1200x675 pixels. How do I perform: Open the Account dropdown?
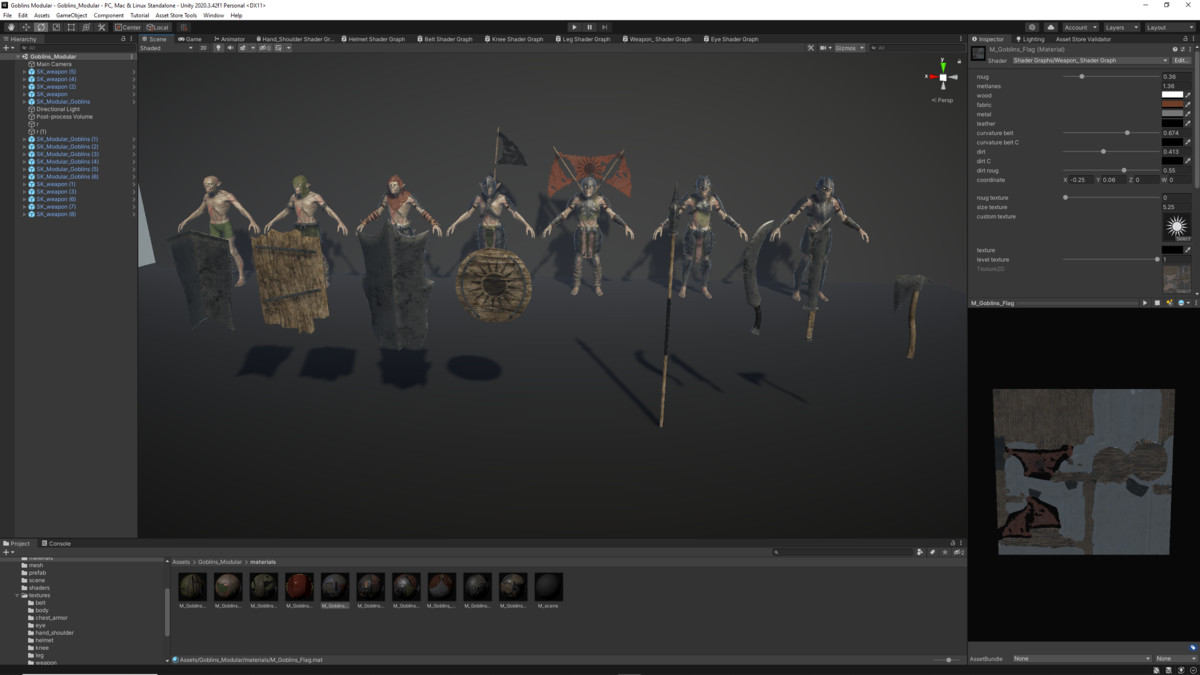[x=1079, y=27]
